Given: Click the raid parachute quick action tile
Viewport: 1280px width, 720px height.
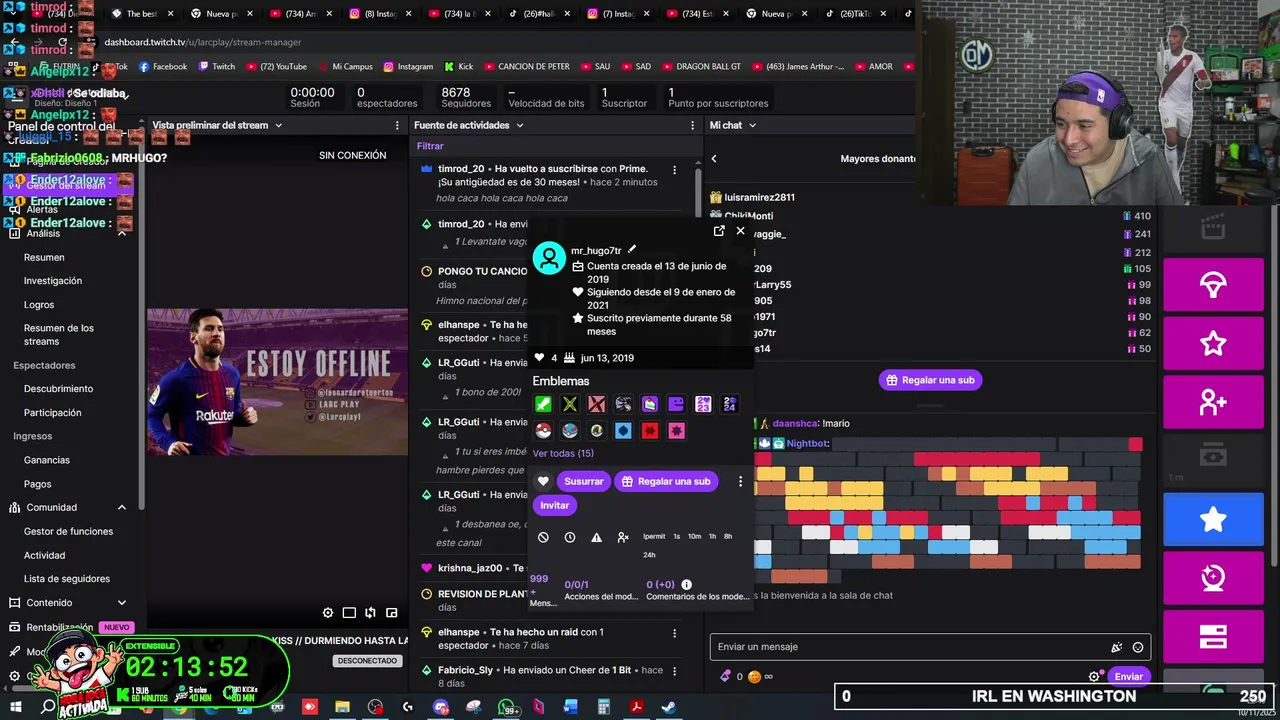Looking at the screenshot, I should click(1213, 285).
